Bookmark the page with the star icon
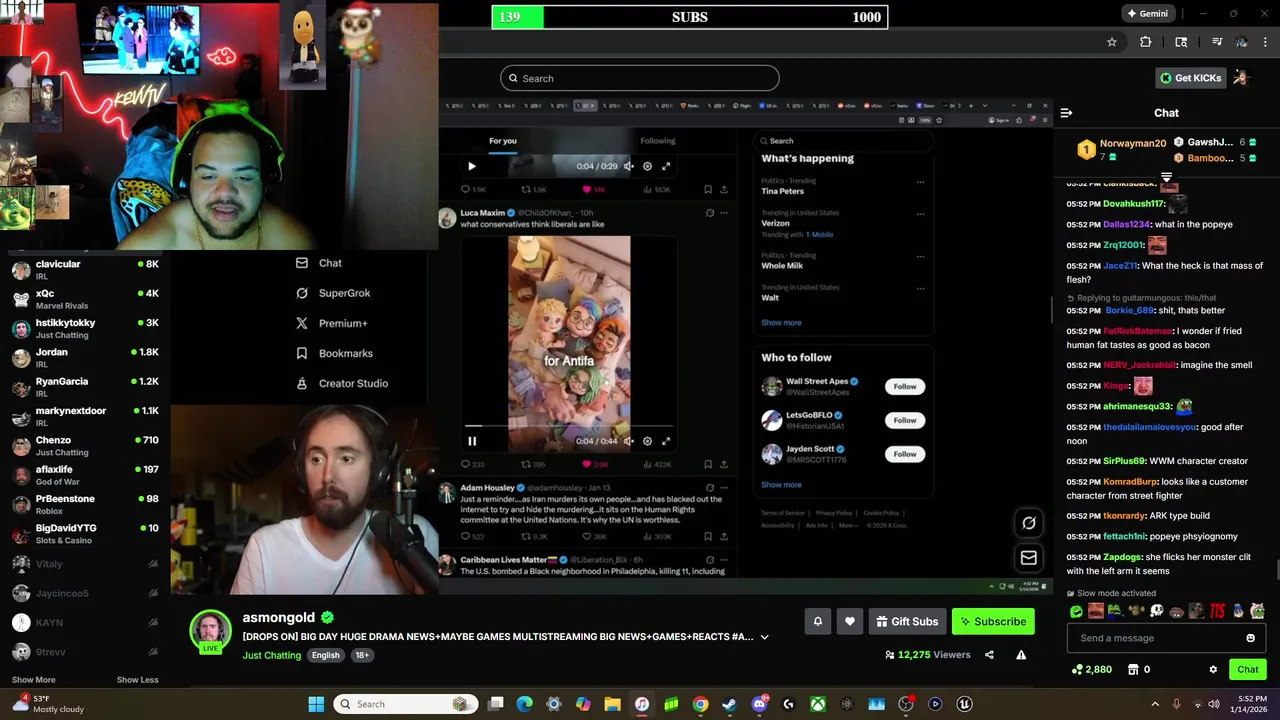The image size is (1280, 720). pyautogui.click(x=1111, y=42)
